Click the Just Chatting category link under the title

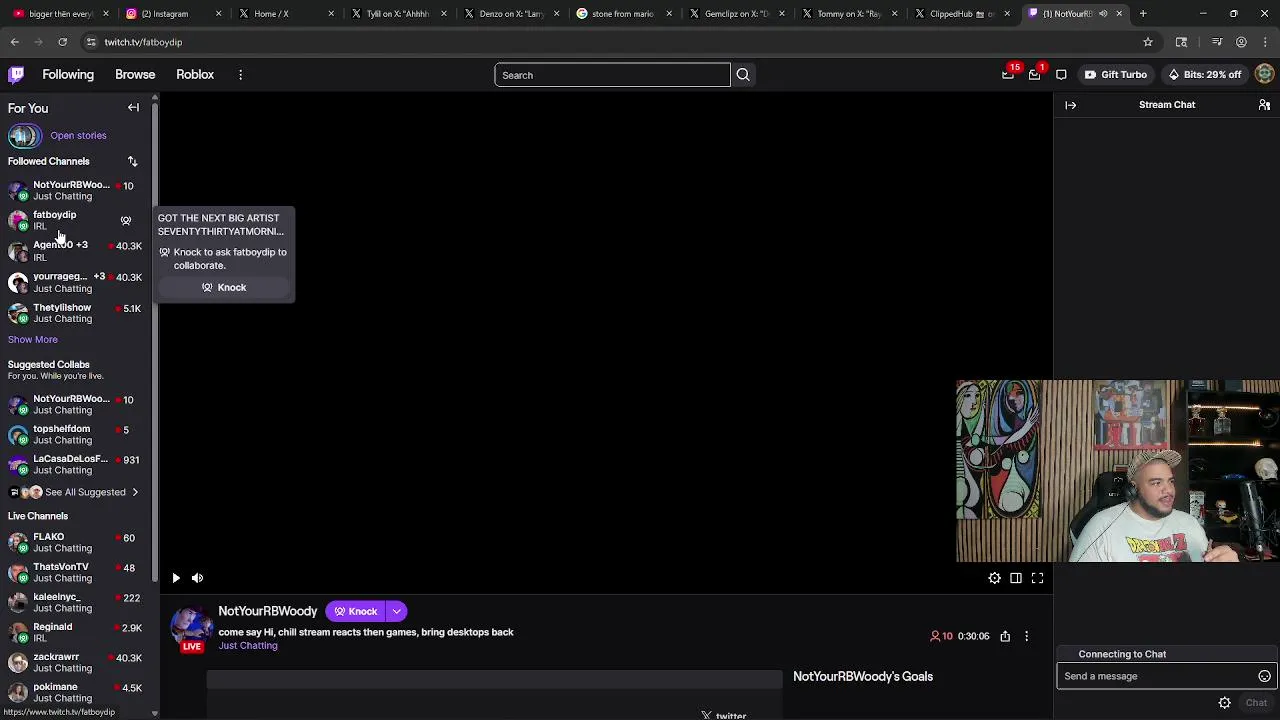248,646
